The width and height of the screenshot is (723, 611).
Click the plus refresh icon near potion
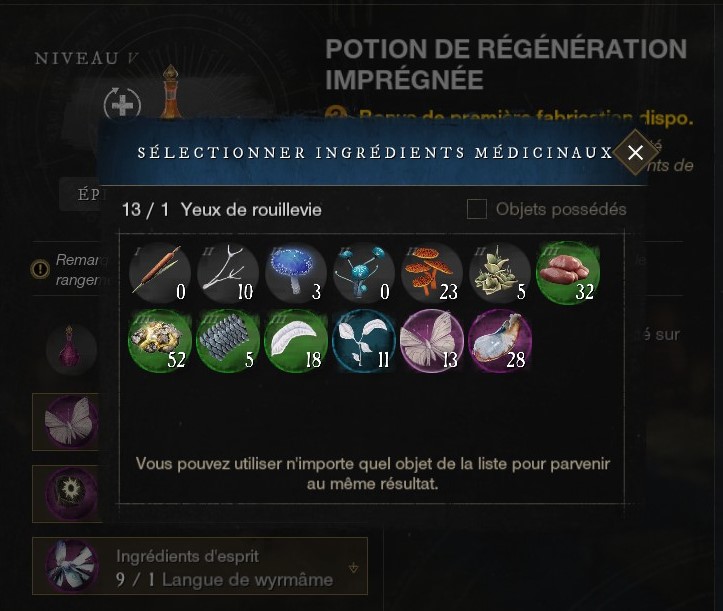coord(122,106)
